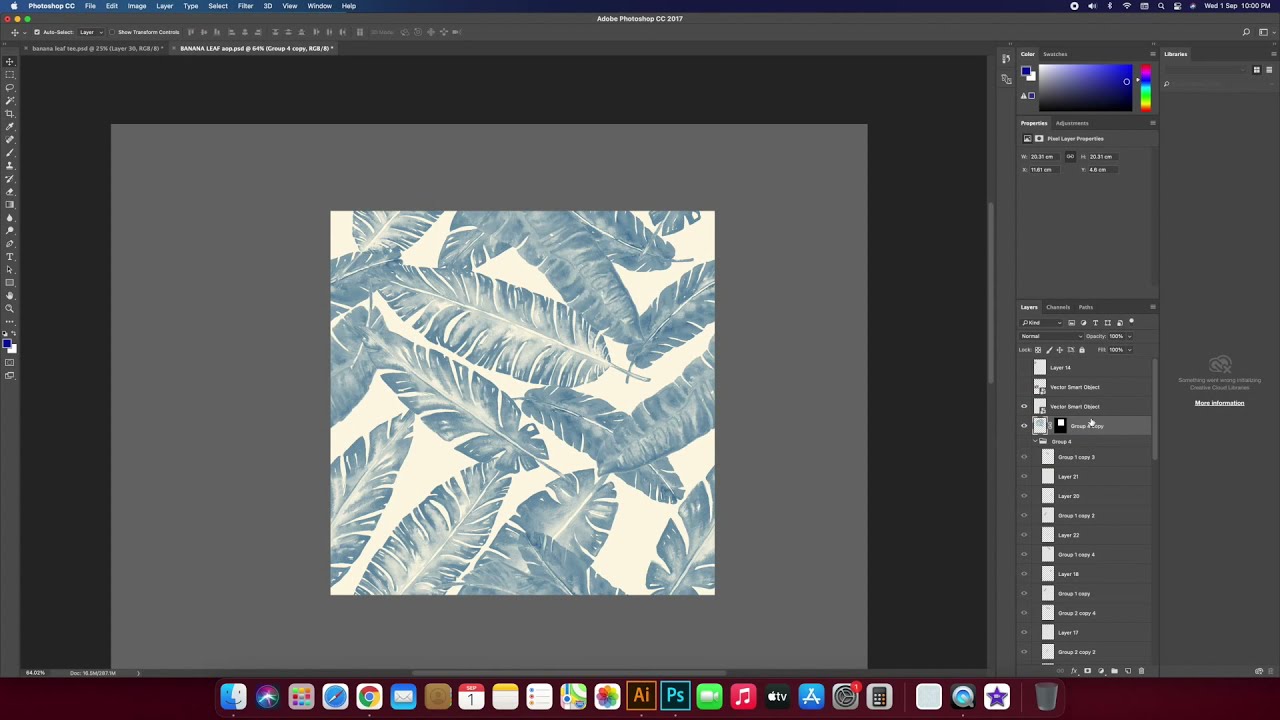The width and height of the screenshot is (1280, 720).
Task: Select the Zoom tool
Action: 10,308
